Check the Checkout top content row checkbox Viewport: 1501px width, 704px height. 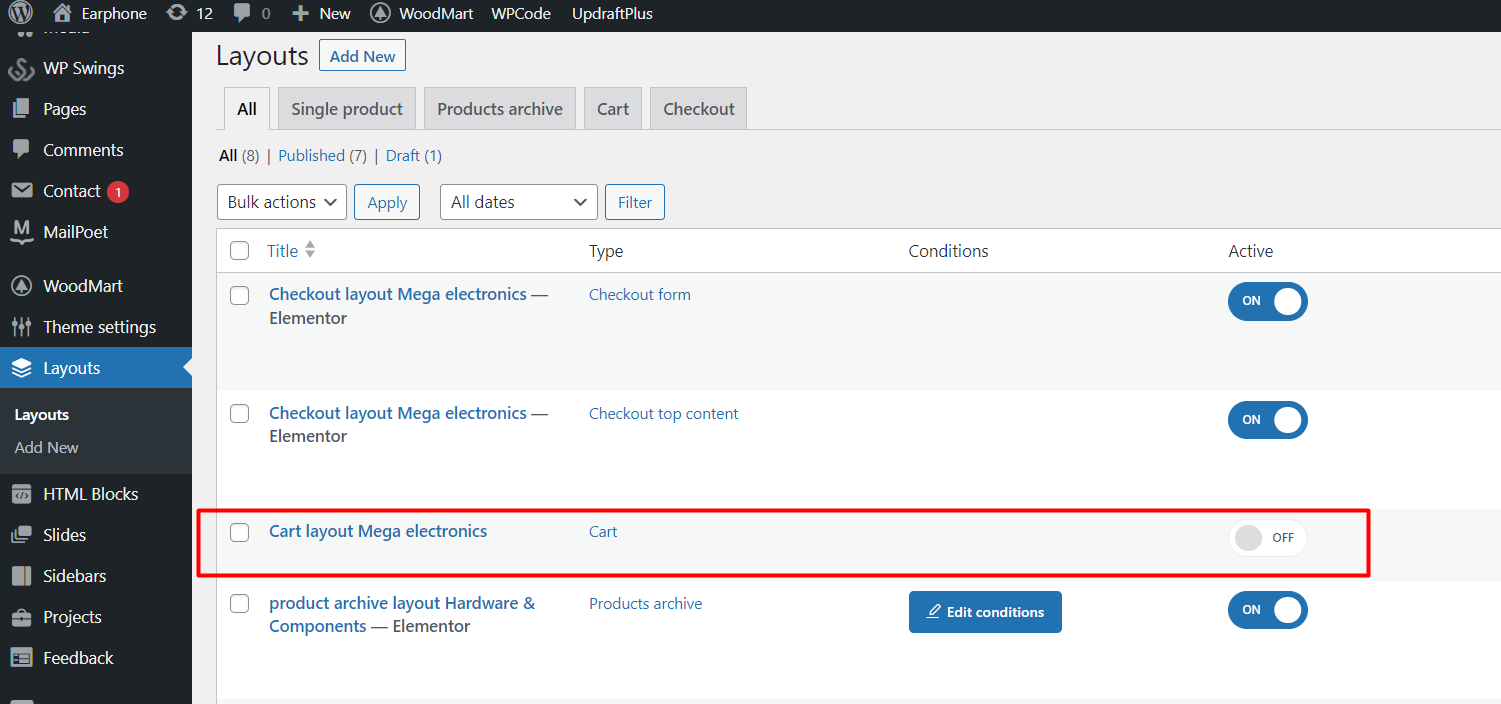(x=240, y=413)
